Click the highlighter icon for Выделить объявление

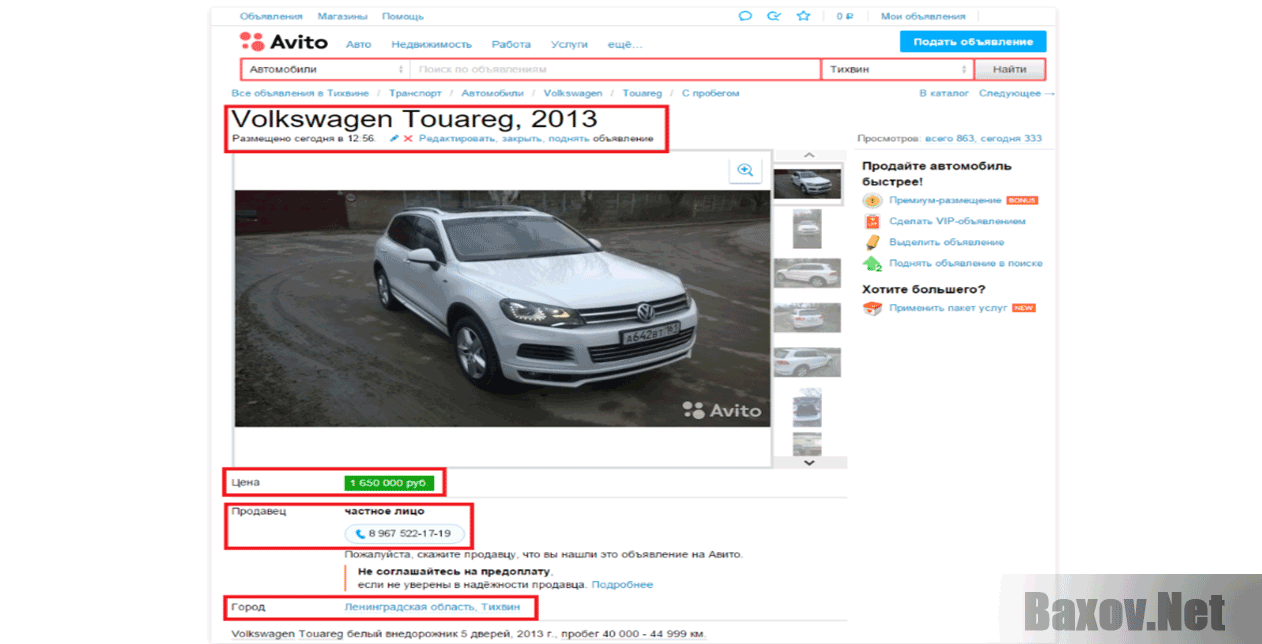pos(872,243)
